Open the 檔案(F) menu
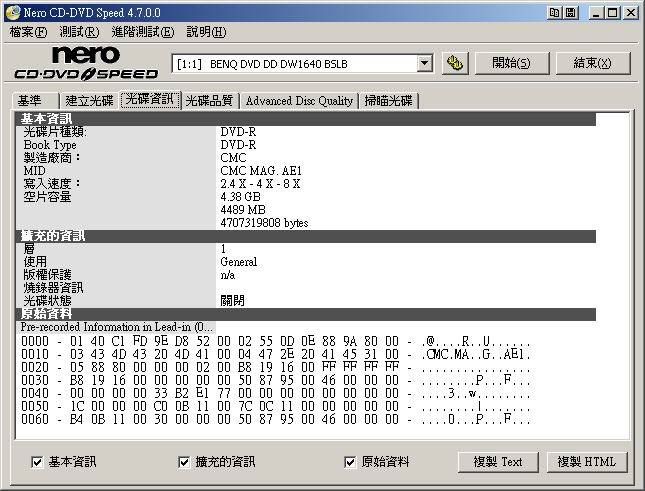The height and width of the screenshot is (491, 645). [x=28, y=32]
